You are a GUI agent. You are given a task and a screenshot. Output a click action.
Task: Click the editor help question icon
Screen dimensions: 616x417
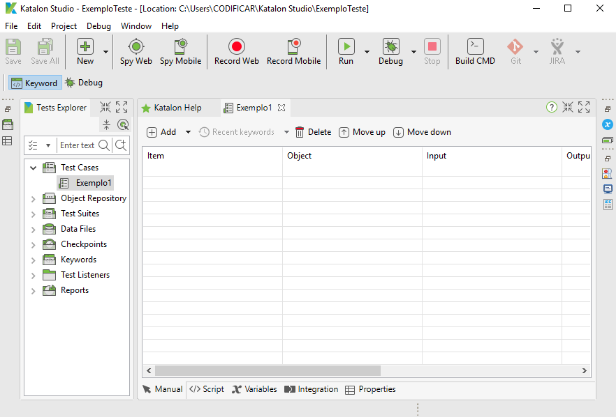(552, 107)
